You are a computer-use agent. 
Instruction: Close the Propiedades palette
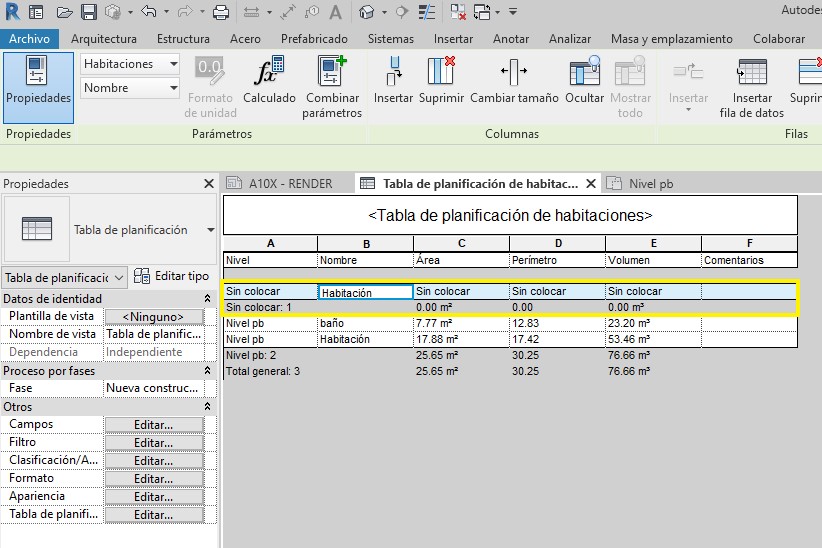208,184
